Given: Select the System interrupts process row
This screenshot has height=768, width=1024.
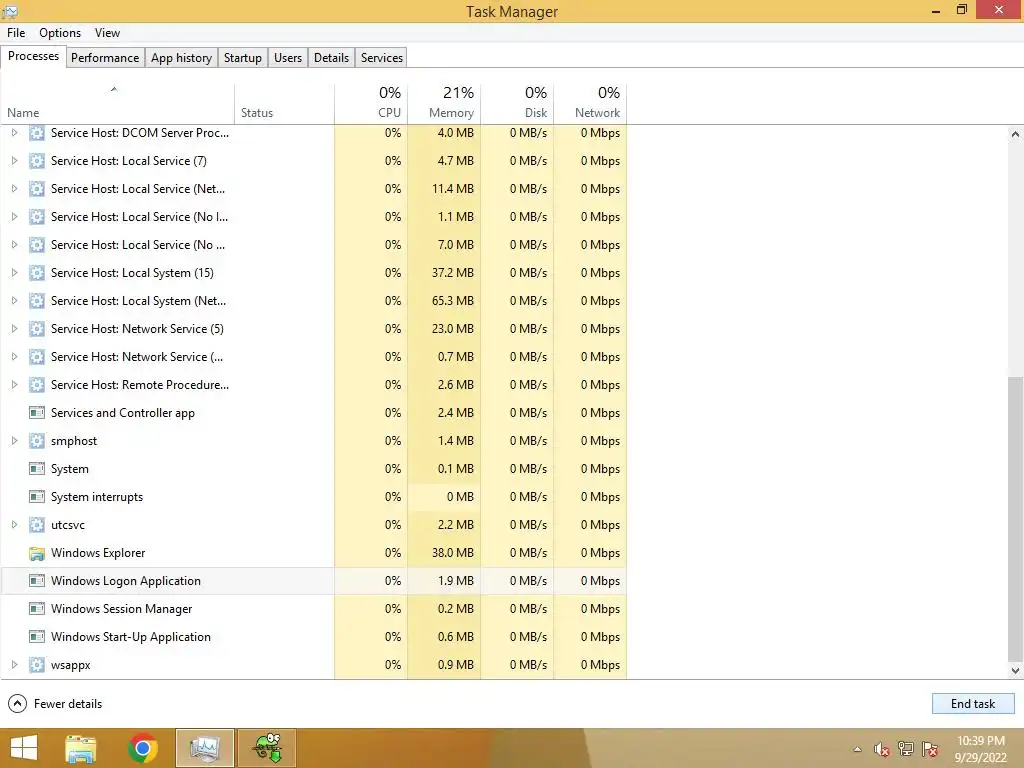Looking at the screenshot, I should pyautogui.click(x=313, y=497).
